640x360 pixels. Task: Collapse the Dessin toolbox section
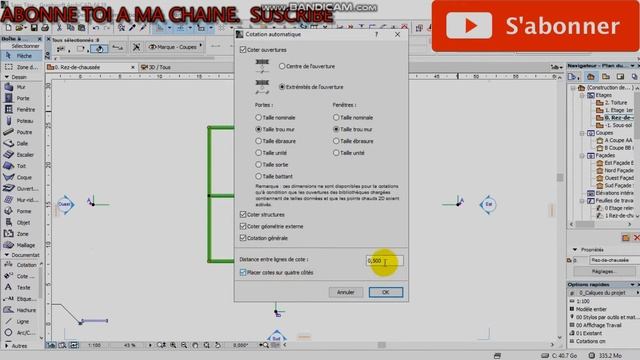coord(7,77)
